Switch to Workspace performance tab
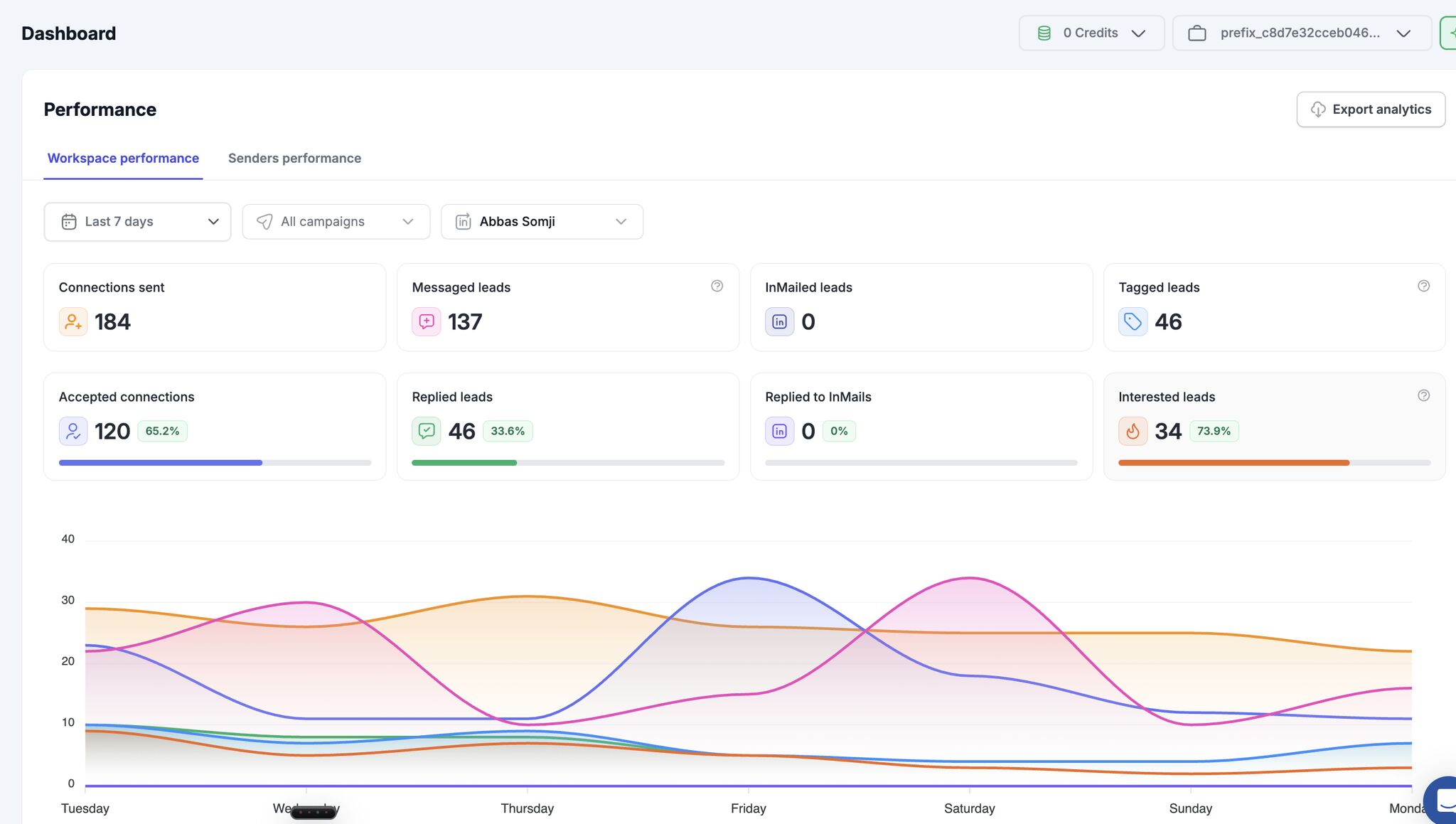 [123, 159]
